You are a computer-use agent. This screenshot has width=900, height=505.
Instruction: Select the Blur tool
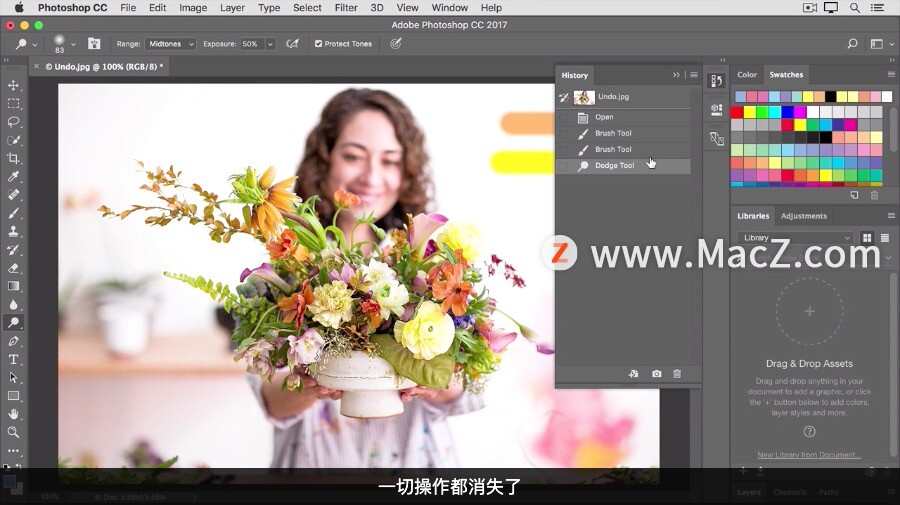(13, 304)
